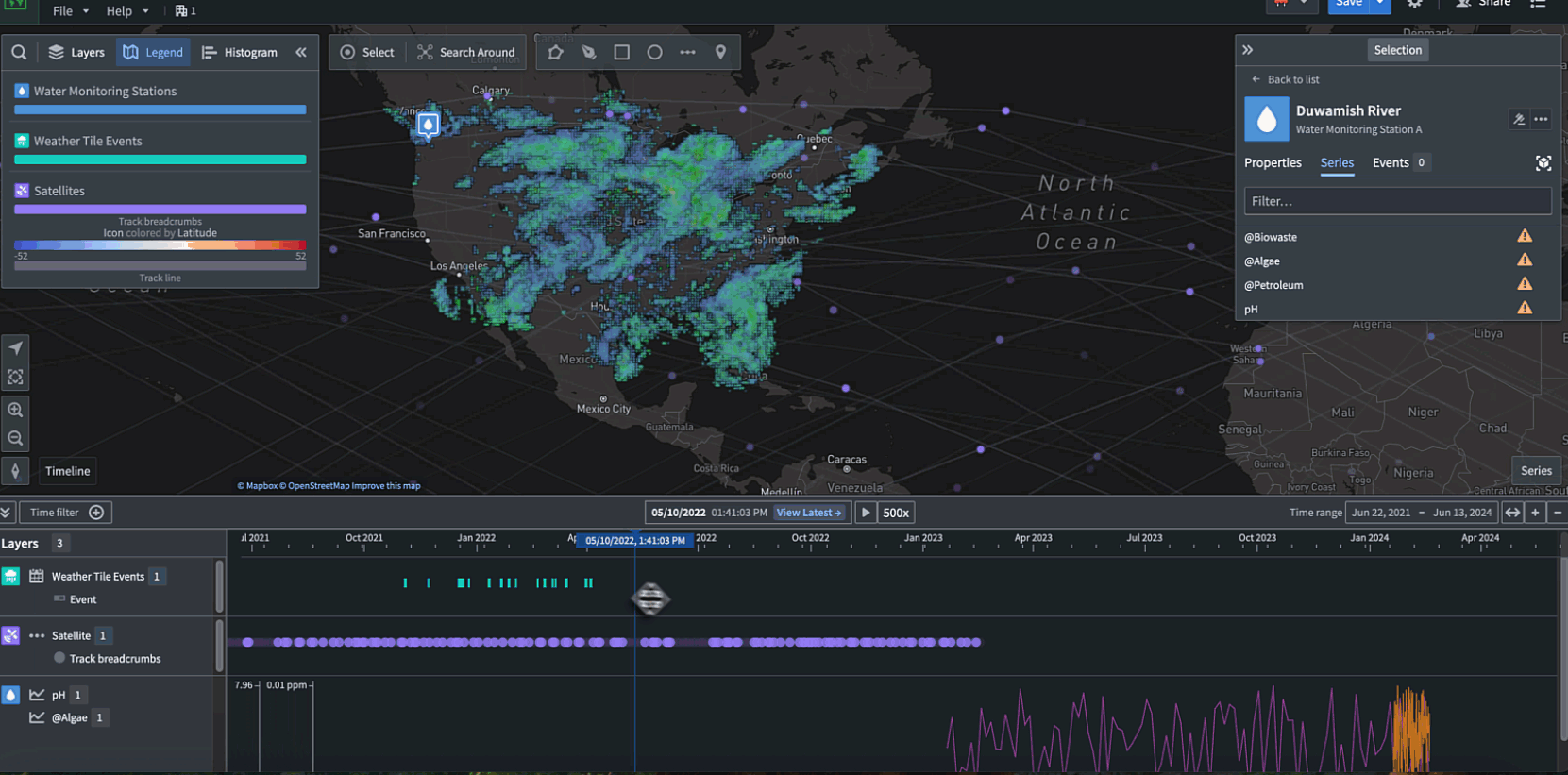
Task: Open the search magnifier in left panel
Action: (x=19, y=53)
